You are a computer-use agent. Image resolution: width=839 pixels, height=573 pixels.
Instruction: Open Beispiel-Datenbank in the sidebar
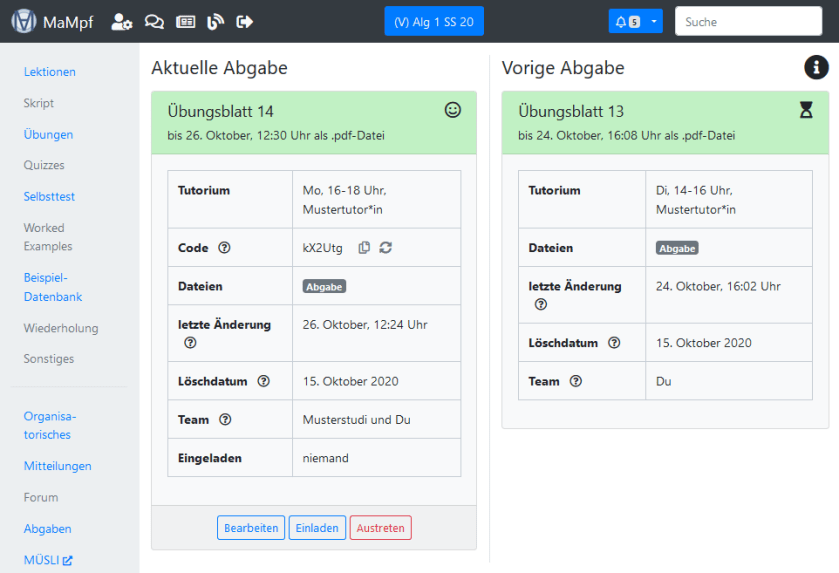53,287
